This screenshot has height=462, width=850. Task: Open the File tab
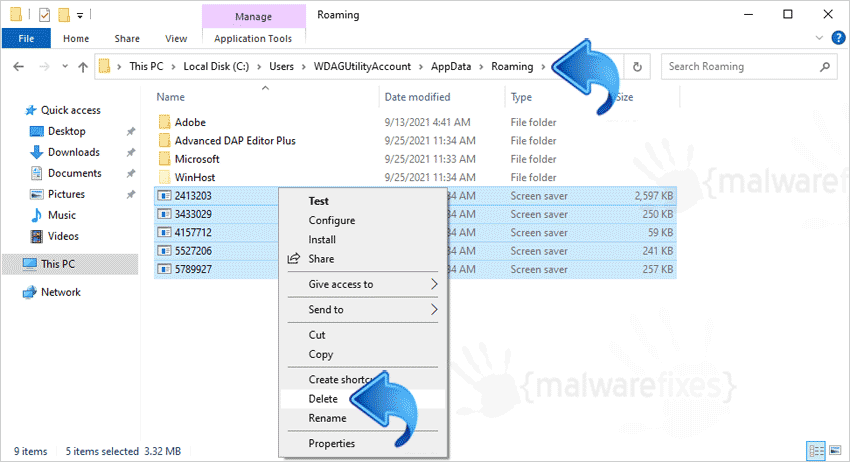tap(26, 38)
